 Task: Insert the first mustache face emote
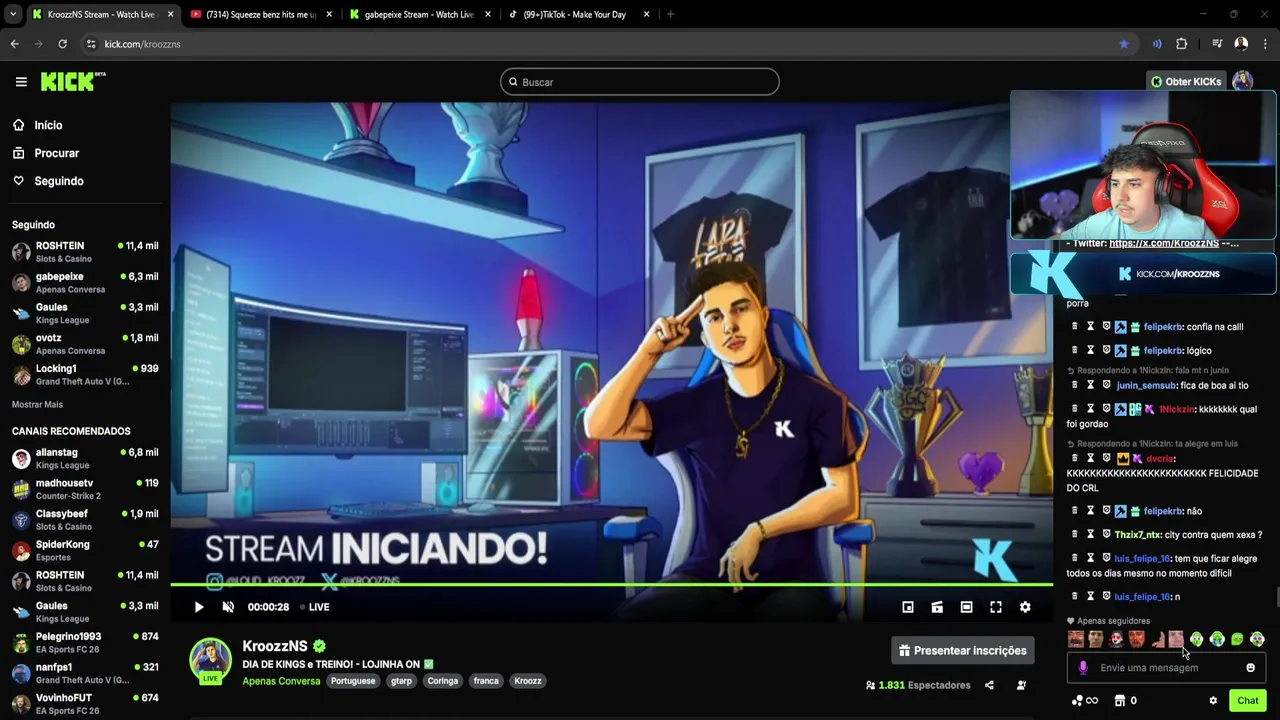click(1076, 639)
